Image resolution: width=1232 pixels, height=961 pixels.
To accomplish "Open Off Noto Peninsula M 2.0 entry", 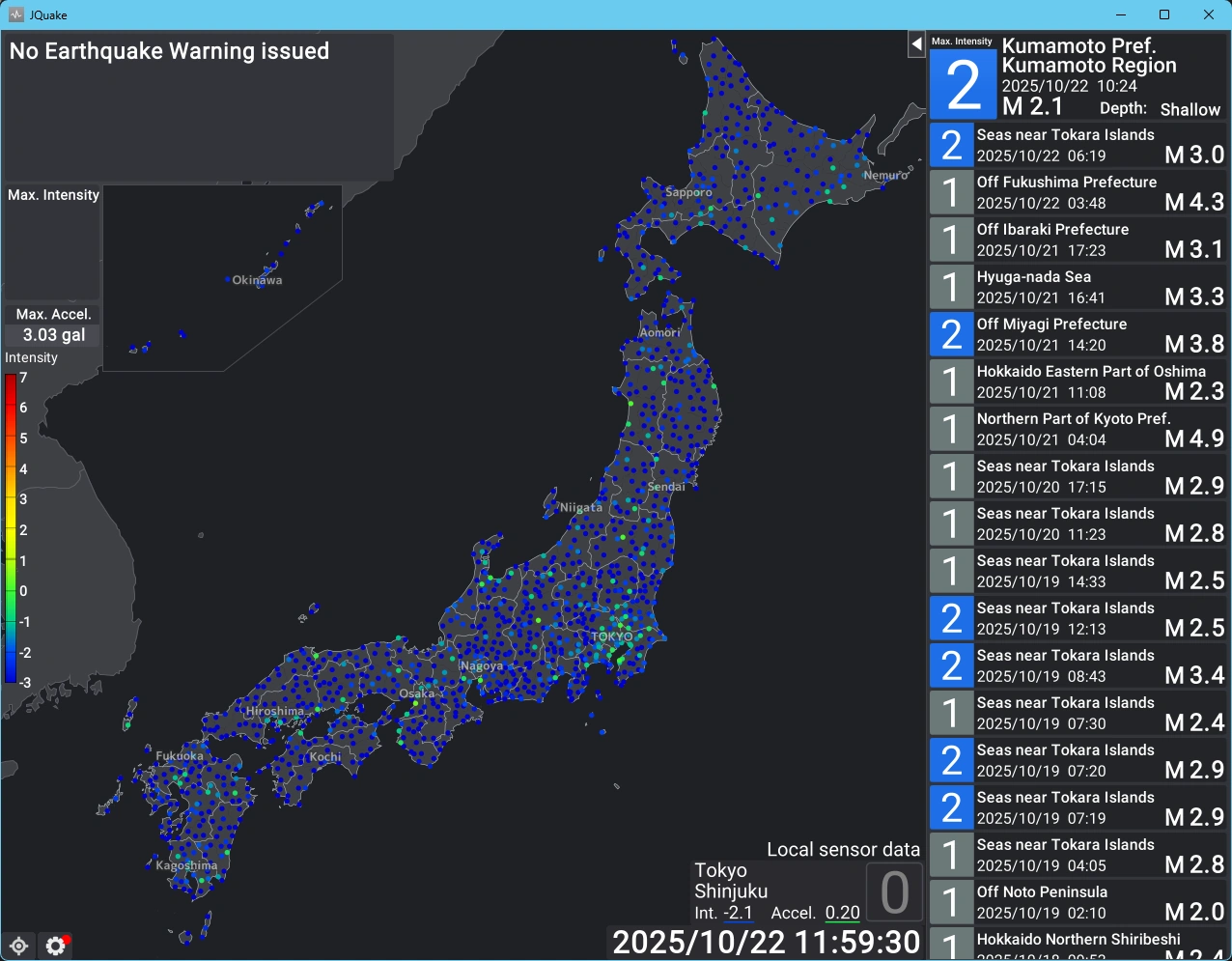I will coord(1078,902).
